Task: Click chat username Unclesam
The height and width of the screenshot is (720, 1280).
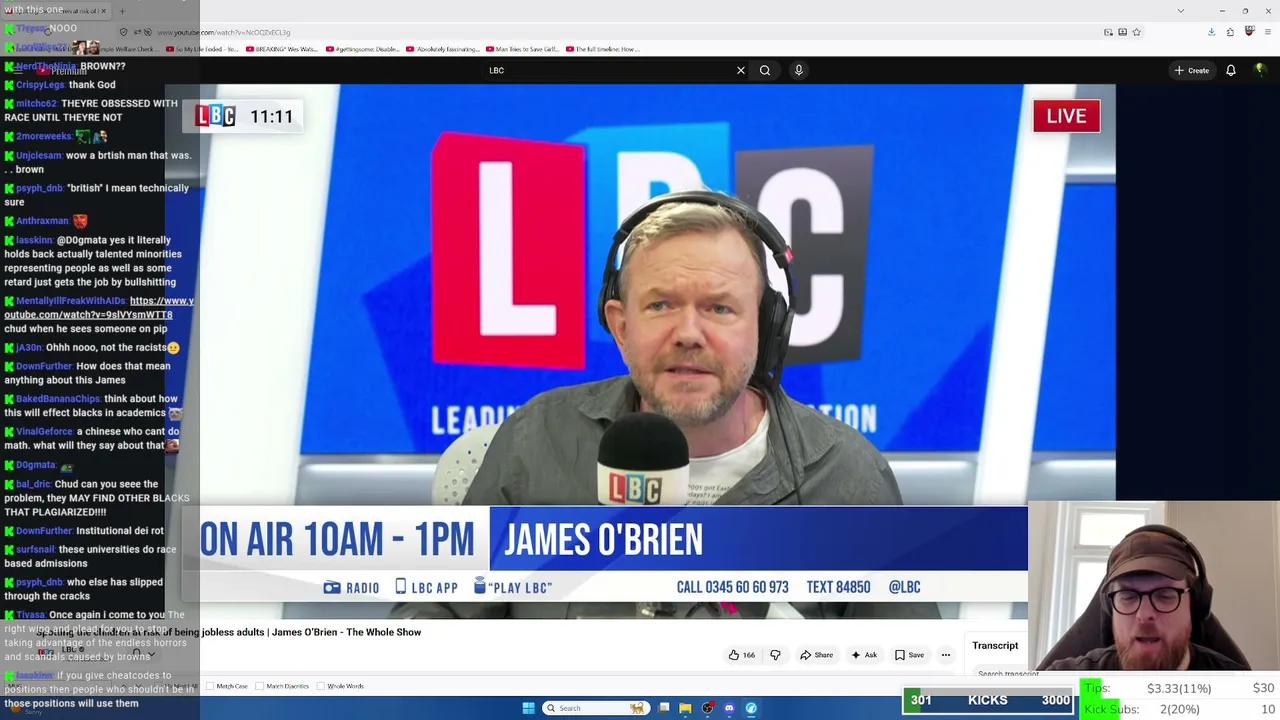Action: (x=39, y=155)
